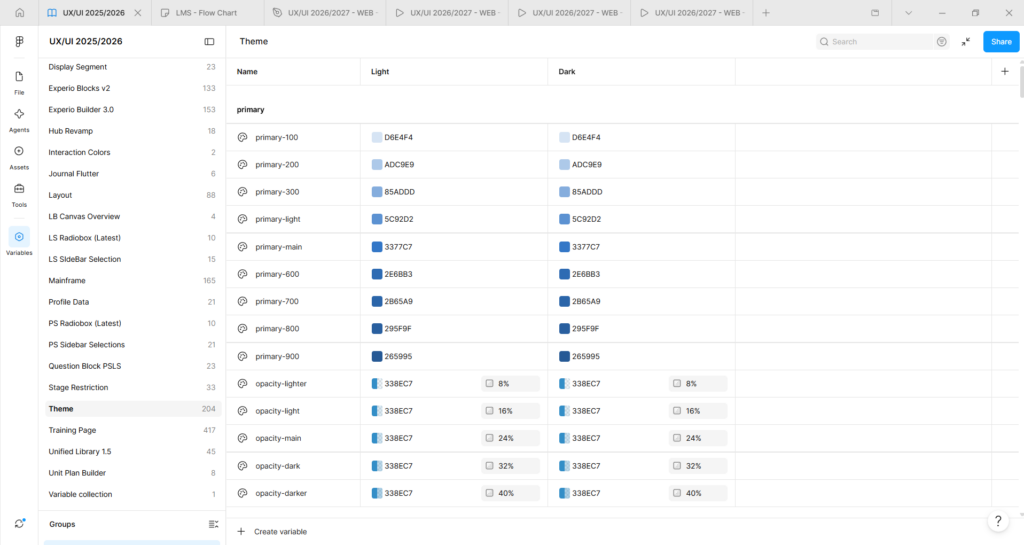
Task: Select the Variable collection item
Action: (133, 494)
